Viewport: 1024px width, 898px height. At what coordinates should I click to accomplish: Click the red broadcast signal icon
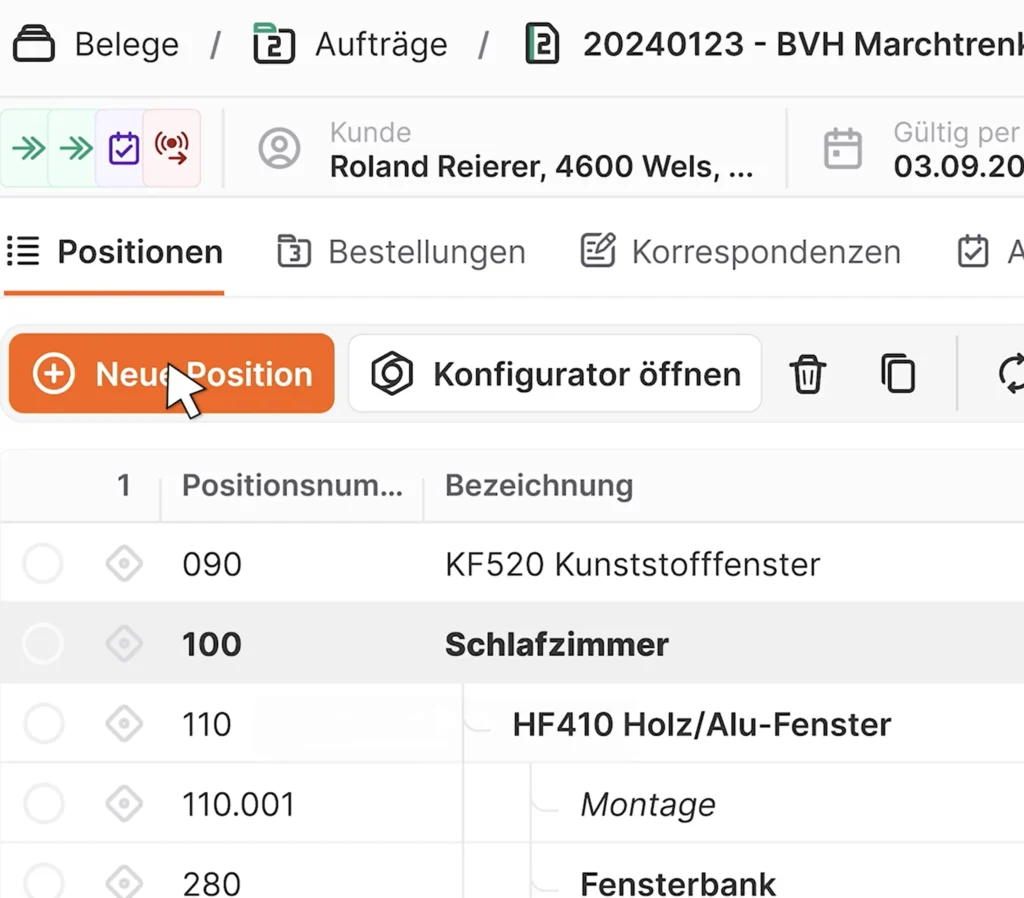171,148
